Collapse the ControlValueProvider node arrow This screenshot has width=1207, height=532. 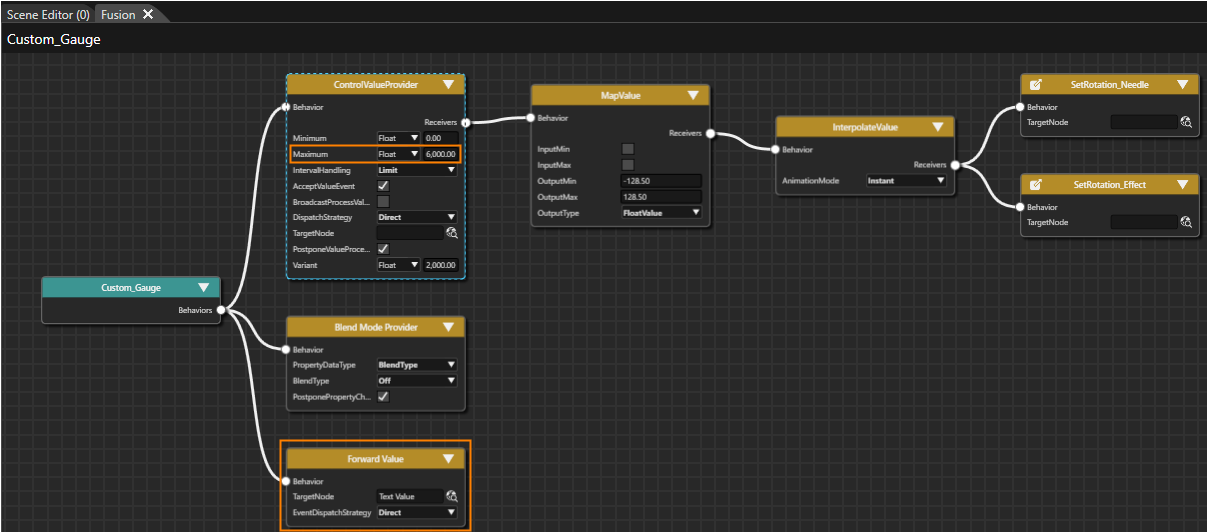click(447, 85)
